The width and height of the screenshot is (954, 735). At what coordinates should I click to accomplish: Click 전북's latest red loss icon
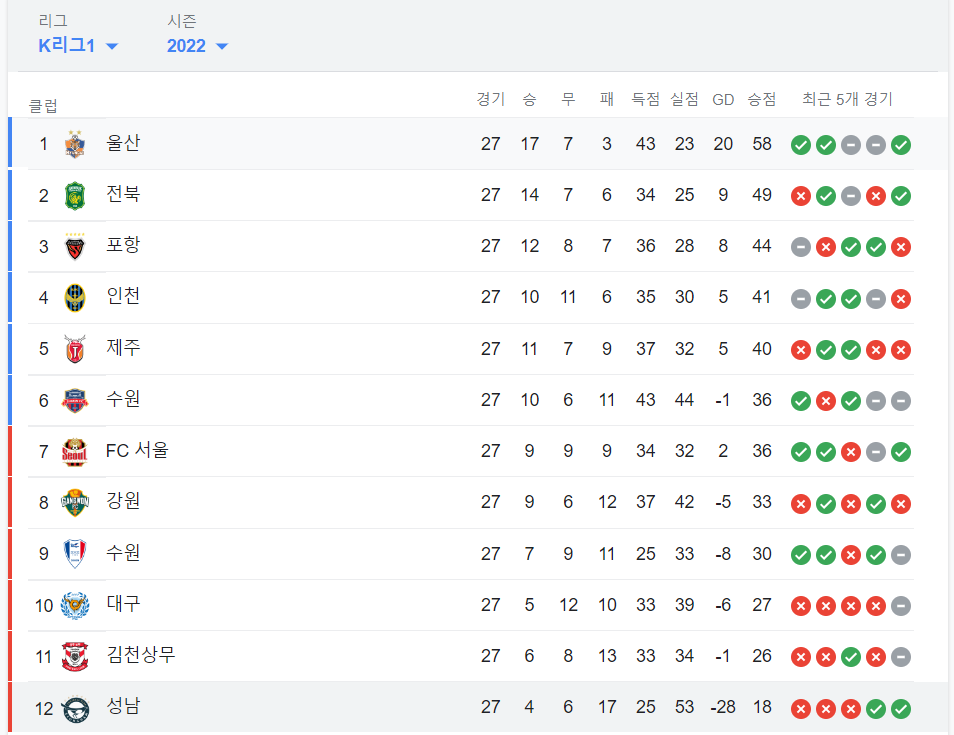click(x=875, y=196)
